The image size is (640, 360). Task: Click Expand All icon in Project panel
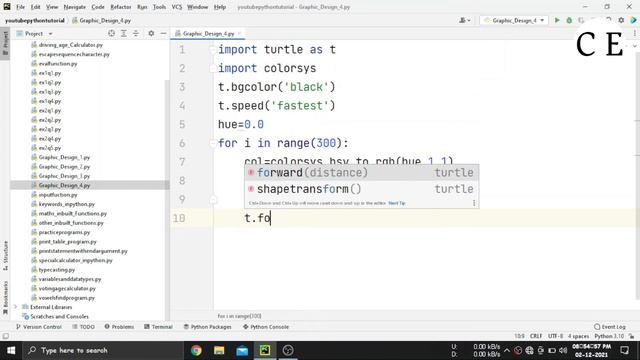click(x=124, y=33)
